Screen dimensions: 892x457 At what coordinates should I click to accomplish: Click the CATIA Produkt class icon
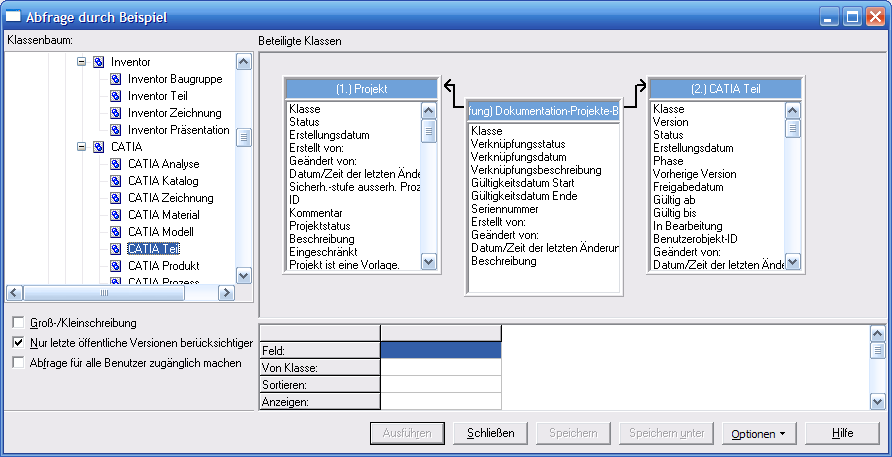[115, 266]
